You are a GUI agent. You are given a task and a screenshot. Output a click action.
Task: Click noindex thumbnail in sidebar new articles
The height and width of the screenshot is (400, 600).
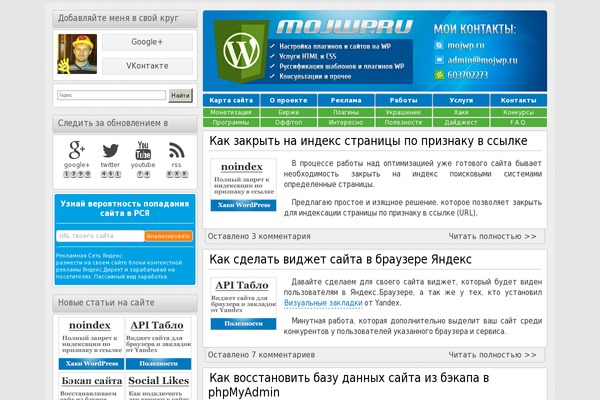click(91, 343)
